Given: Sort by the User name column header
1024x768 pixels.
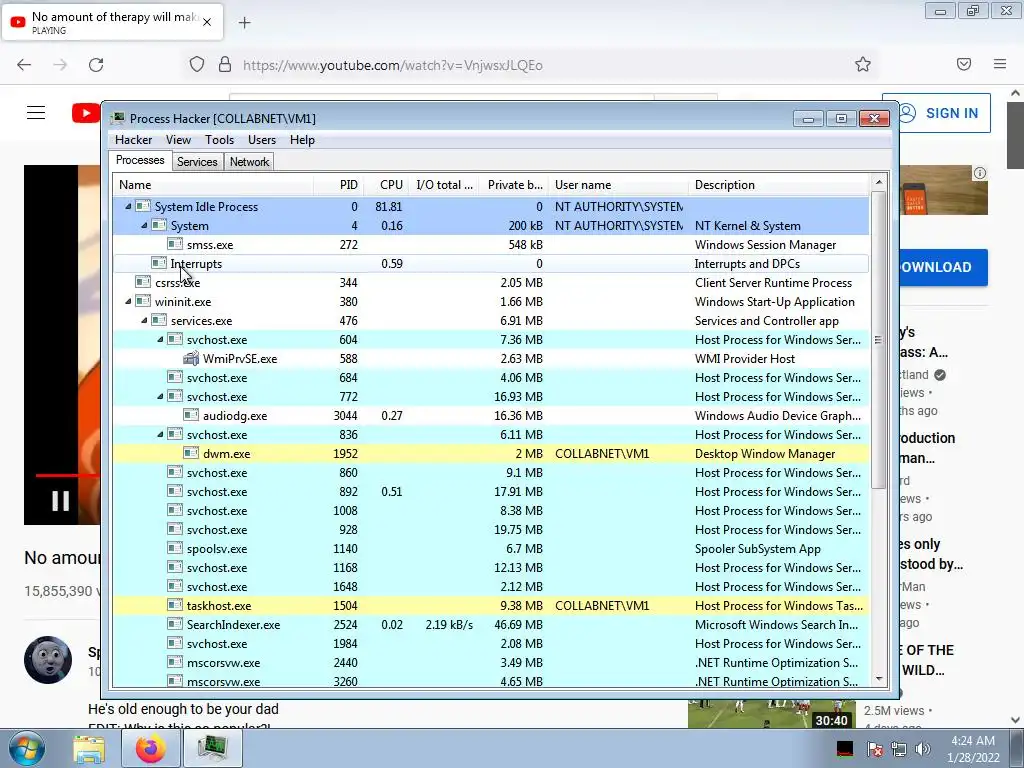Looking at the screenshot, I should (618, 185).
